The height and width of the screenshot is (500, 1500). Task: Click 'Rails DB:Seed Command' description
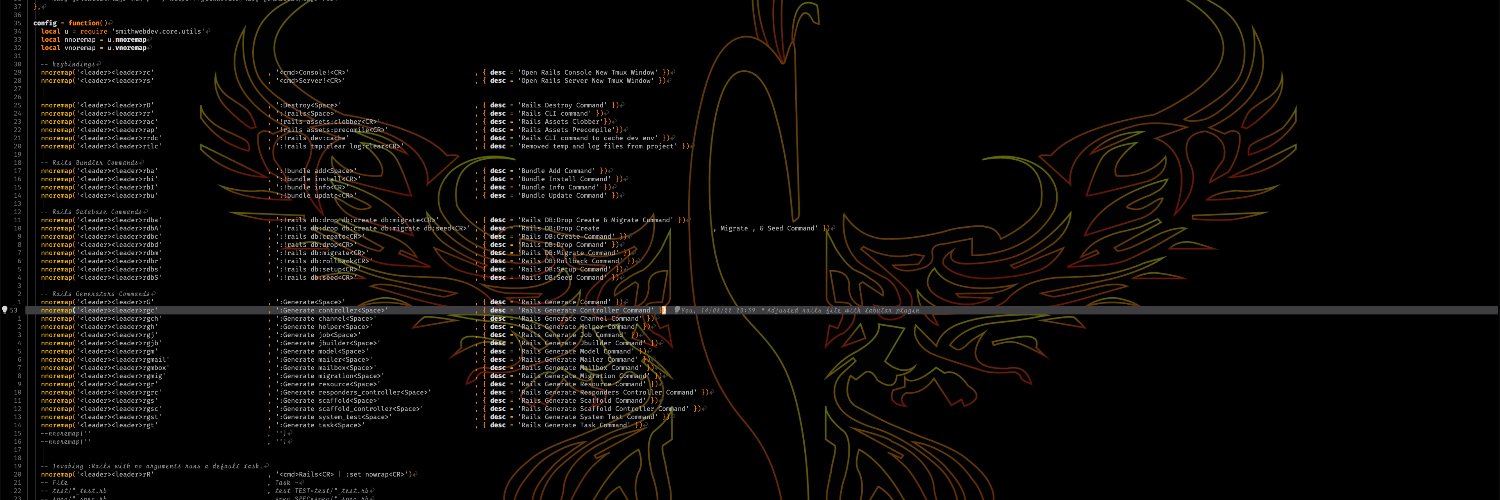coord(565,276)
